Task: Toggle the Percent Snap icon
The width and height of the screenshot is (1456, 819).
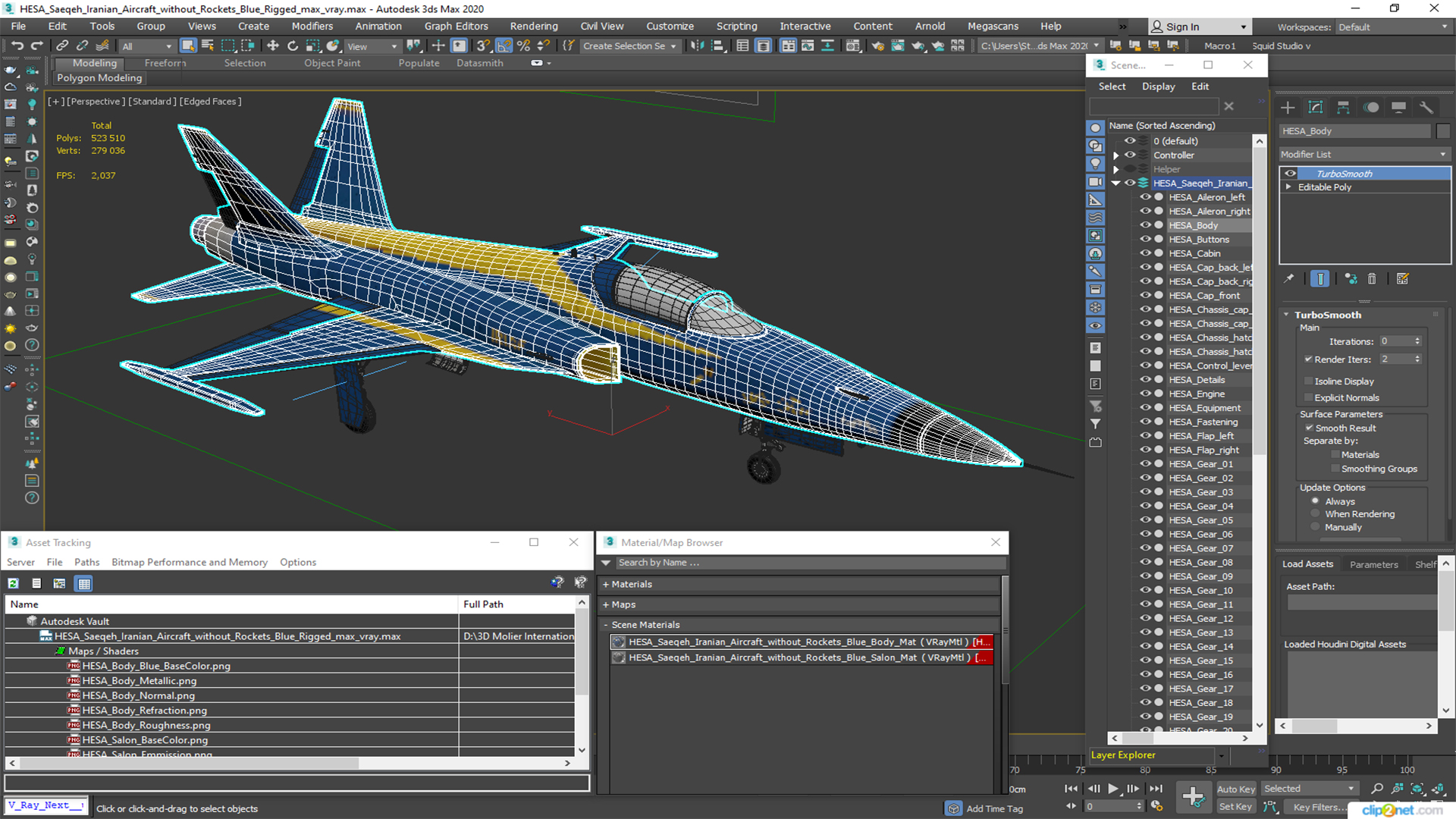Action: 523,45
